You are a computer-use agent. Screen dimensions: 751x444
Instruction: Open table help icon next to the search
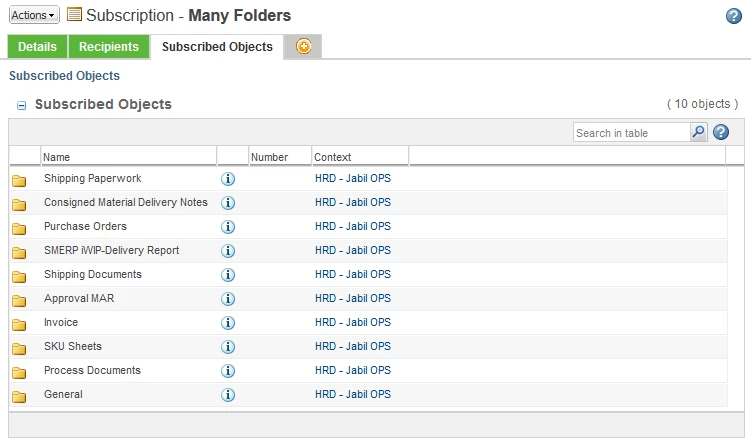tap(721, 132)
